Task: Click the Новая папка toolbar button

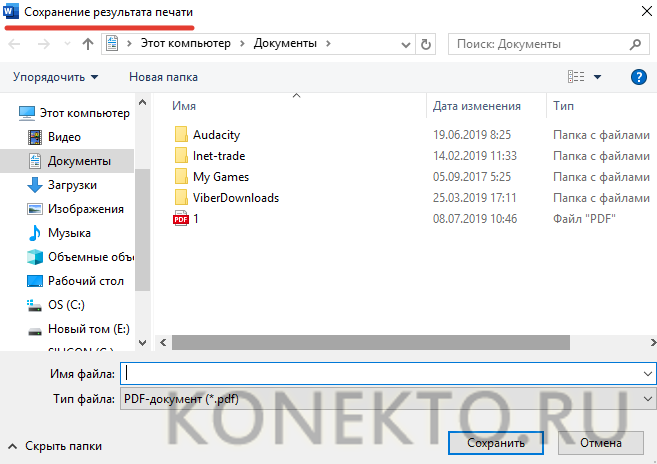Action: [x=163, y=77]
